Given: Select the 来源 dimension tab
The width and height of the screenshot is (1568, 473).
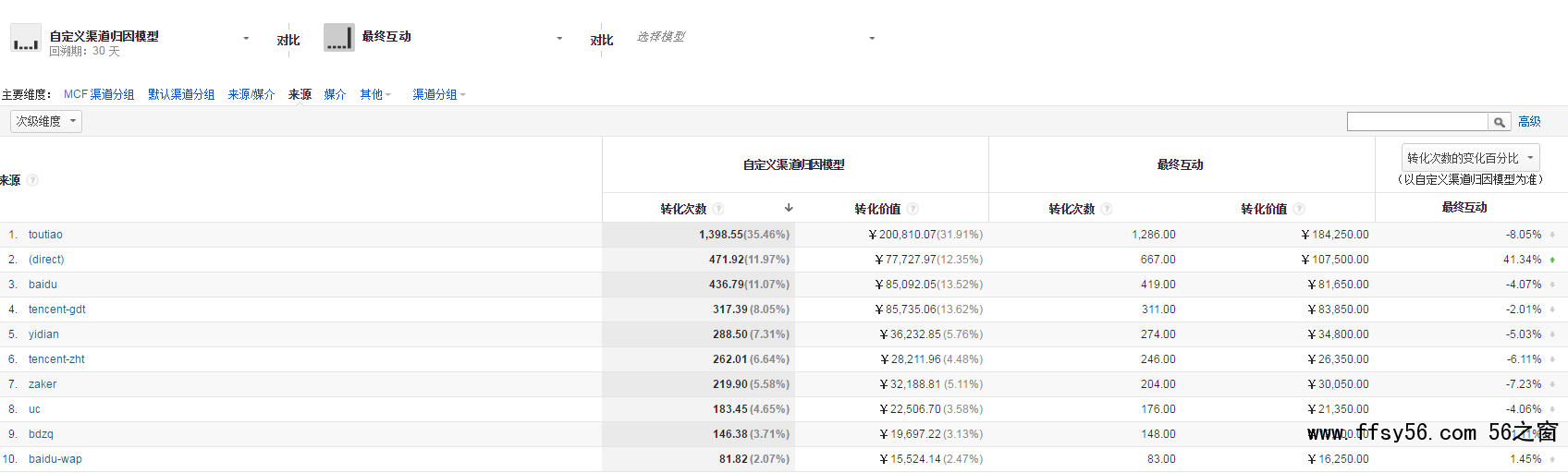Looking at the screenshot, I should 300,94.
